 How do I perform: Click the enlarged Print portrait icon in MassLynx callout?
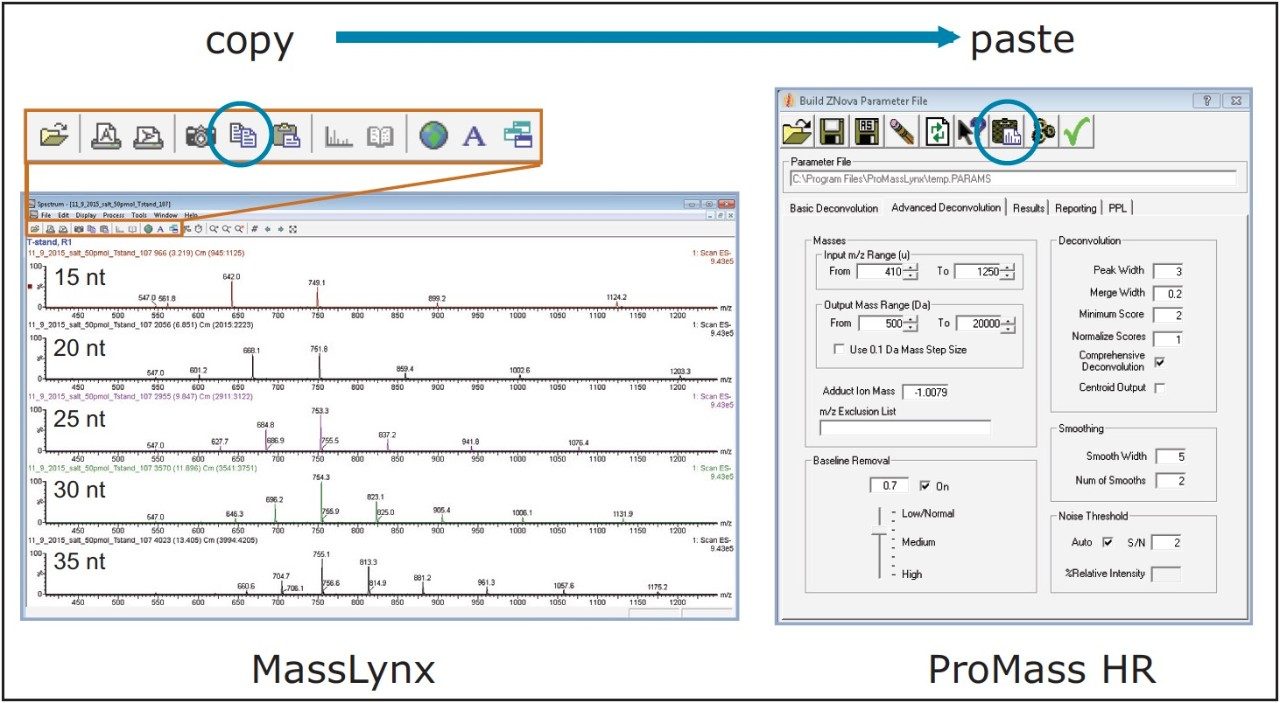click(x=106, y=136)
